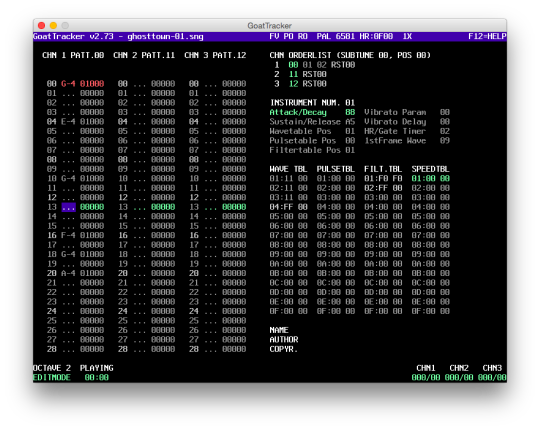The height and width of the screenshot is (430, 540).
Task: Select orderlist entry 11 of channel 2
Action: pos(293,74)
